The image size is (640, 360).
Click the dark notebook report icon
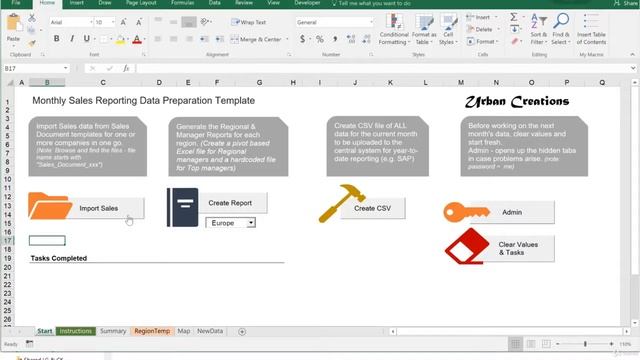coord(183,207)
